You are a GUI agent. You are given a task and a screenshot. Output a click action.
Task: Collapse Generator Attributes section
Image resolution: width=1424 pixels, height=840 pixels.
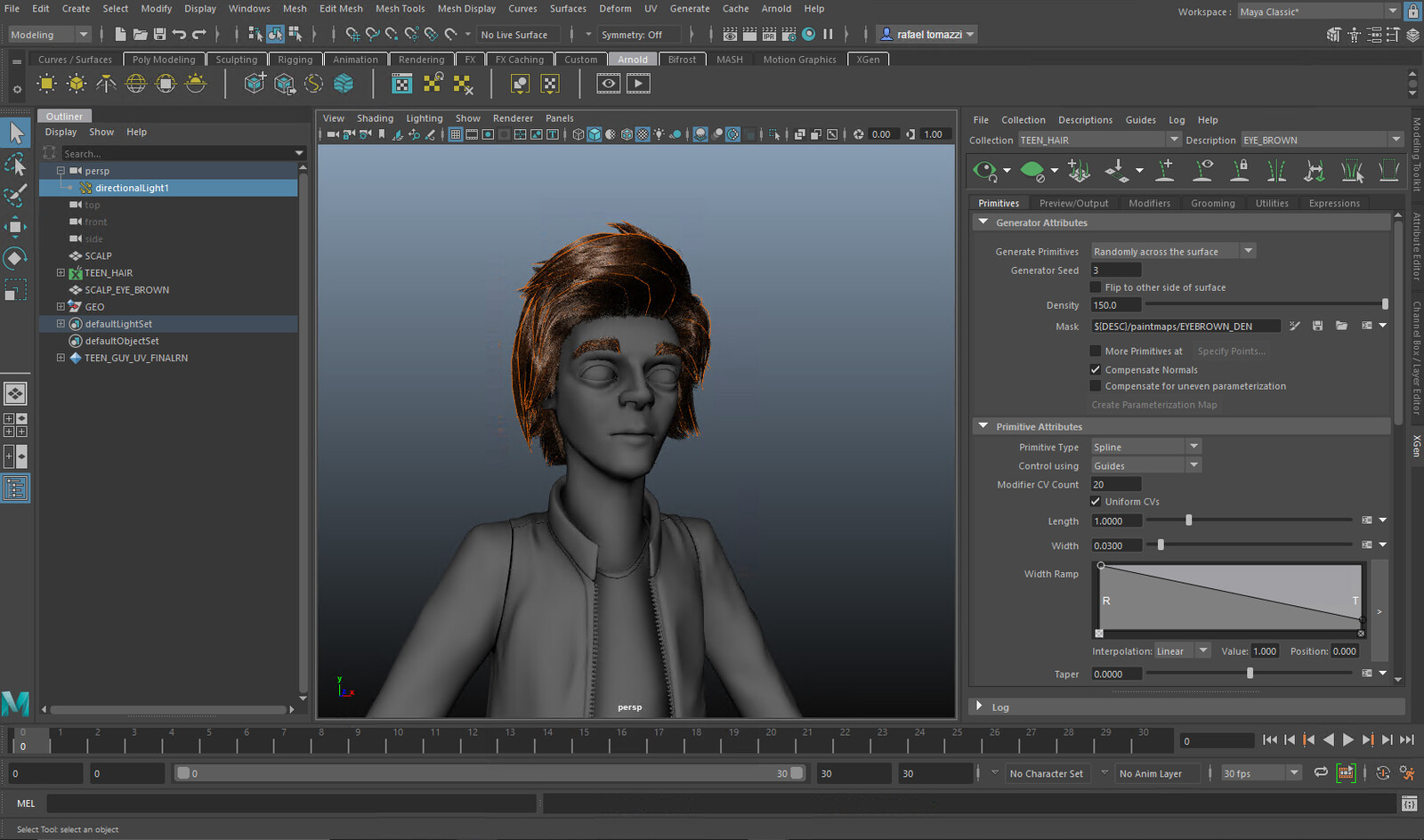pyautogui.click(x=983, y=222)
